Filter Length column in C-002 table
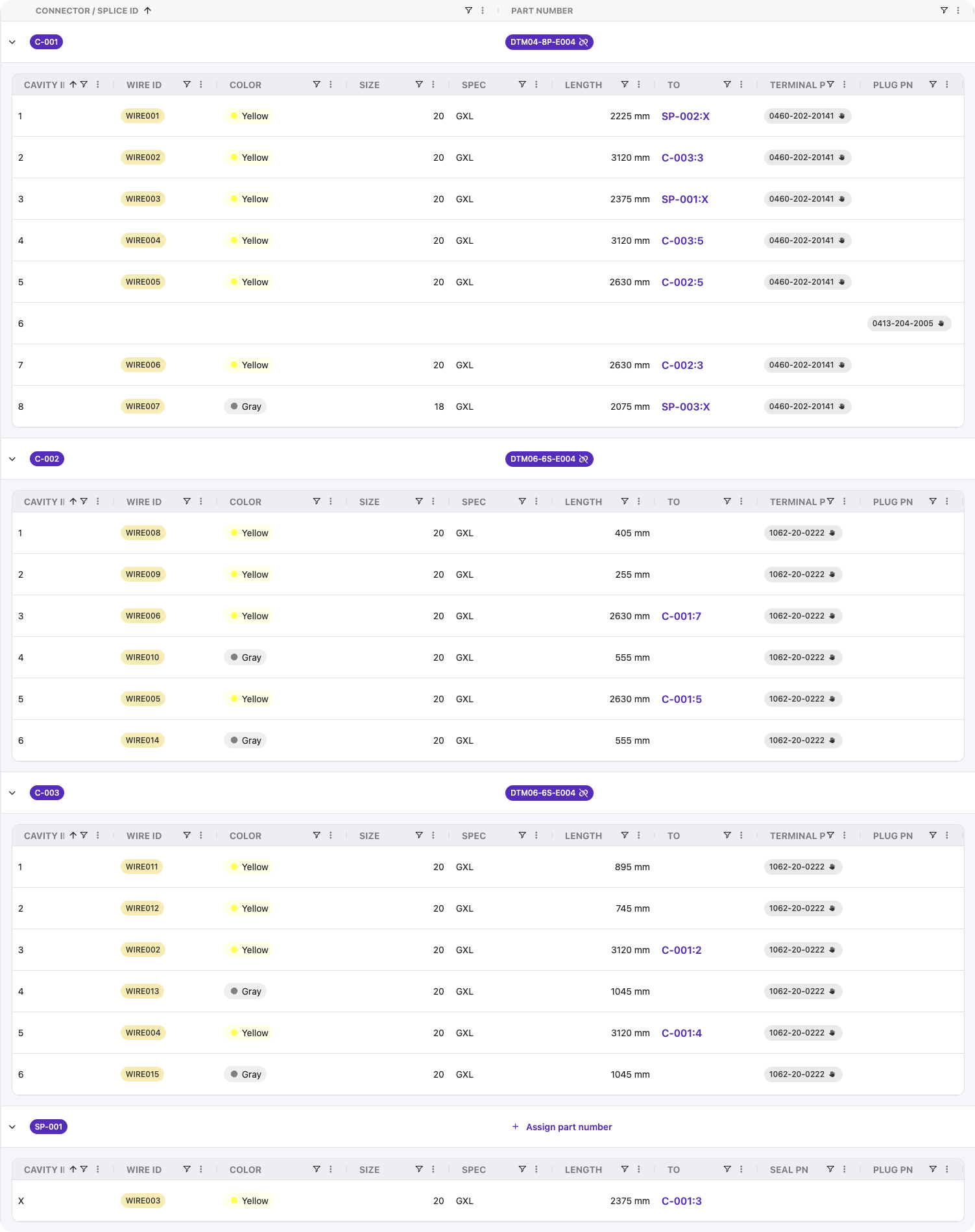The image size is (975, 1232). [625, 501]
